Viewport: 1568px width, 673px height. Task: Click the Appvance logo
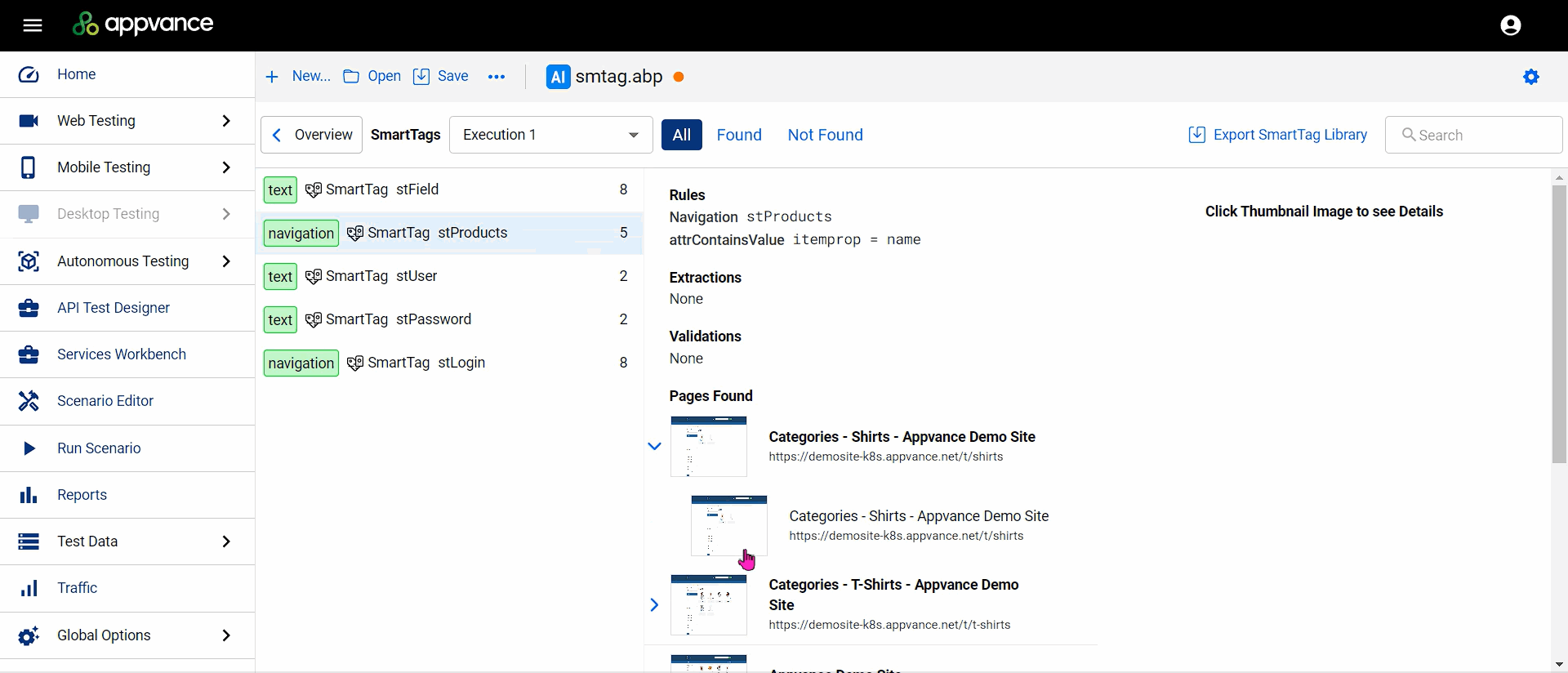pyautogui.click(x=143, y=25)
